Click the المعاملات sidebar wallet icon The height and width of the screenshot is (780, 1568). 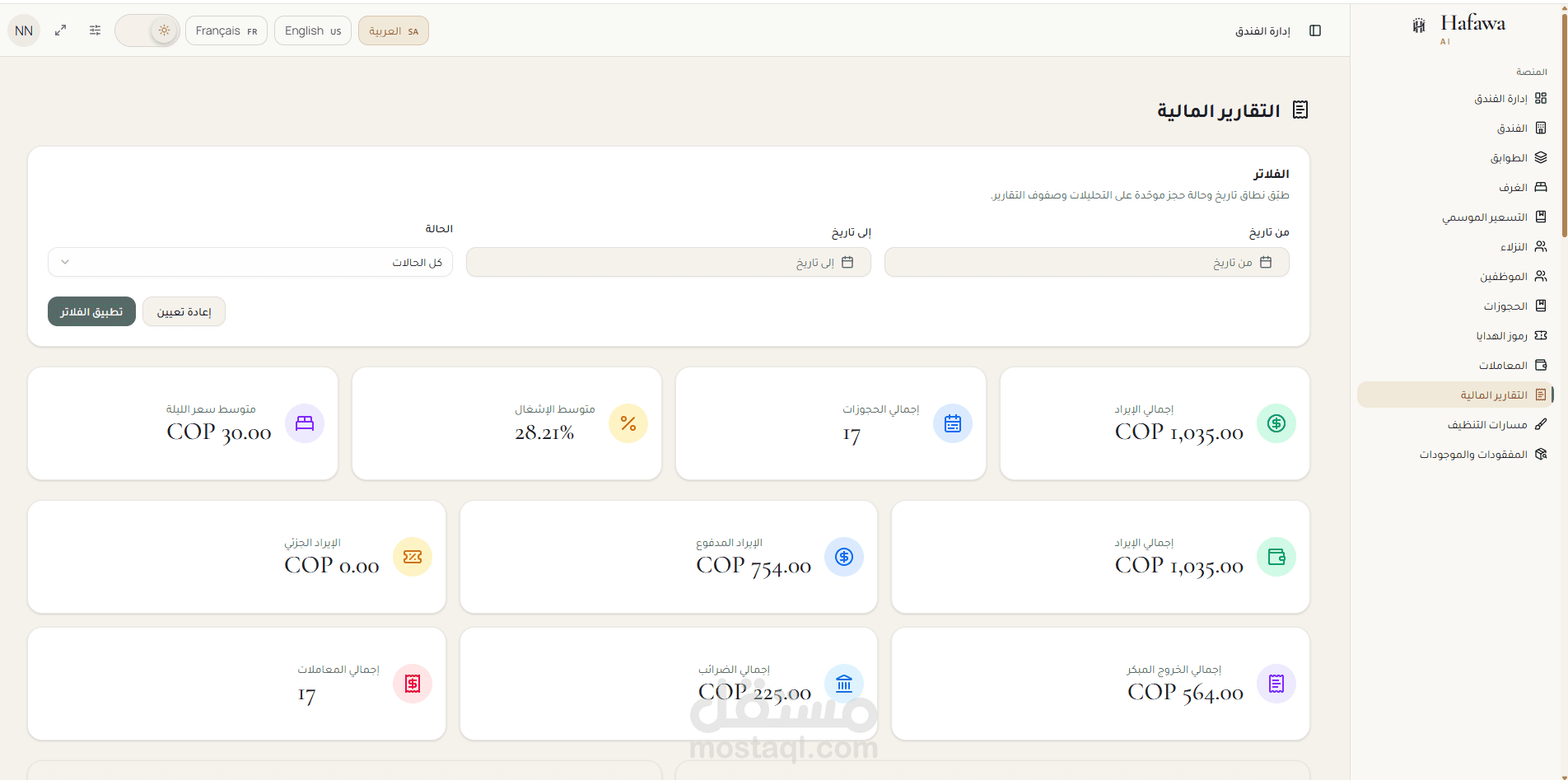(1541, 365)
